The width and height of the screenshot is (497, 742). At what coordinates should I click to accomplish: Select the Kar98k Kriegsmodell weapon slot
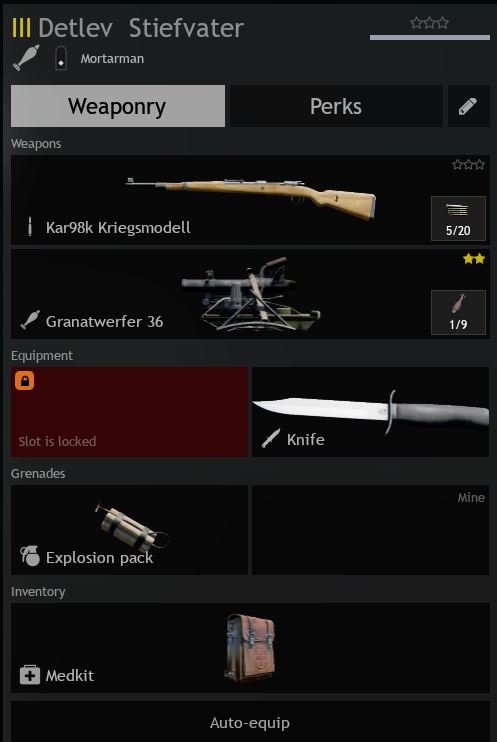tap(250, 200)
